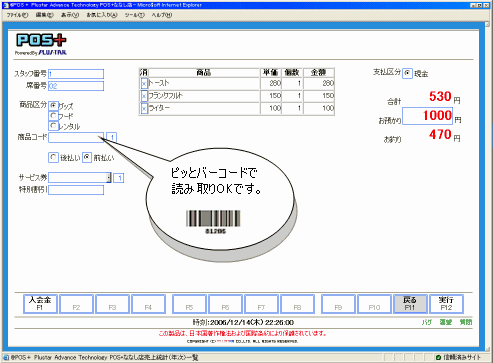
Task: Open the 編集 menu
Action: 45,15
